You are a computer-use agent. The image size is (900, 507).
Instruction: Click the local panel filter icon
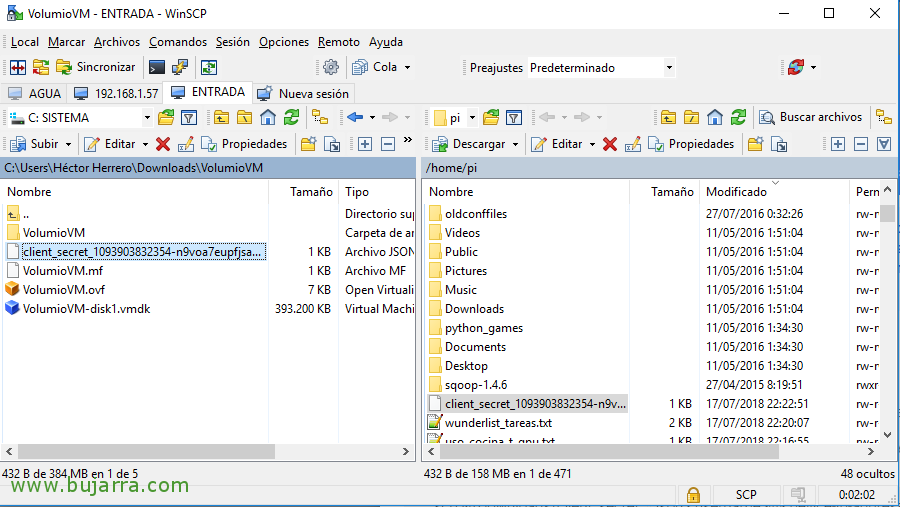pyautogui.click(x=189, y=118)
